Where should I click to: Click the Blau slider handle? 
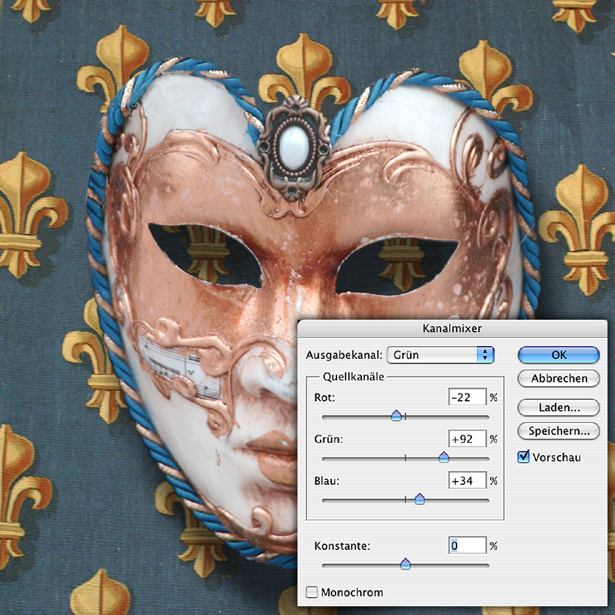(419, 498)
